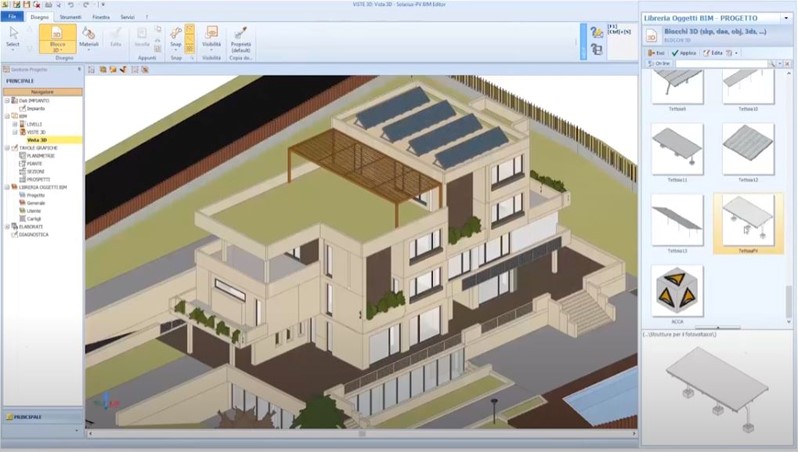Viewport: 798px width, 452px height.
Task: Click the Incolla paste icon
Action: (142, 38)
